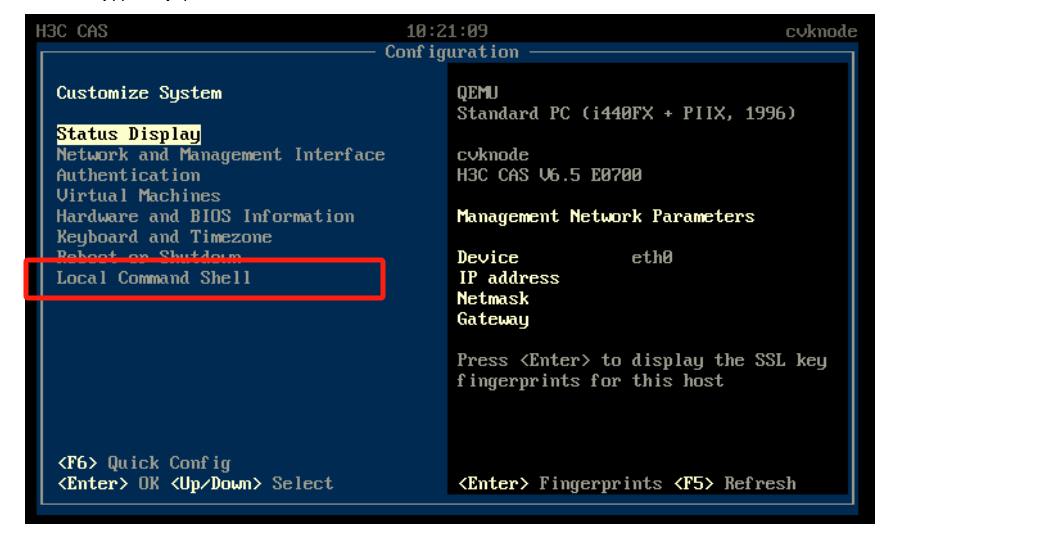Screen dimensions: 1038x541
Task: Open Keyboard and Timezone settings
Action: pyautogui.click(x=164, y=237)
